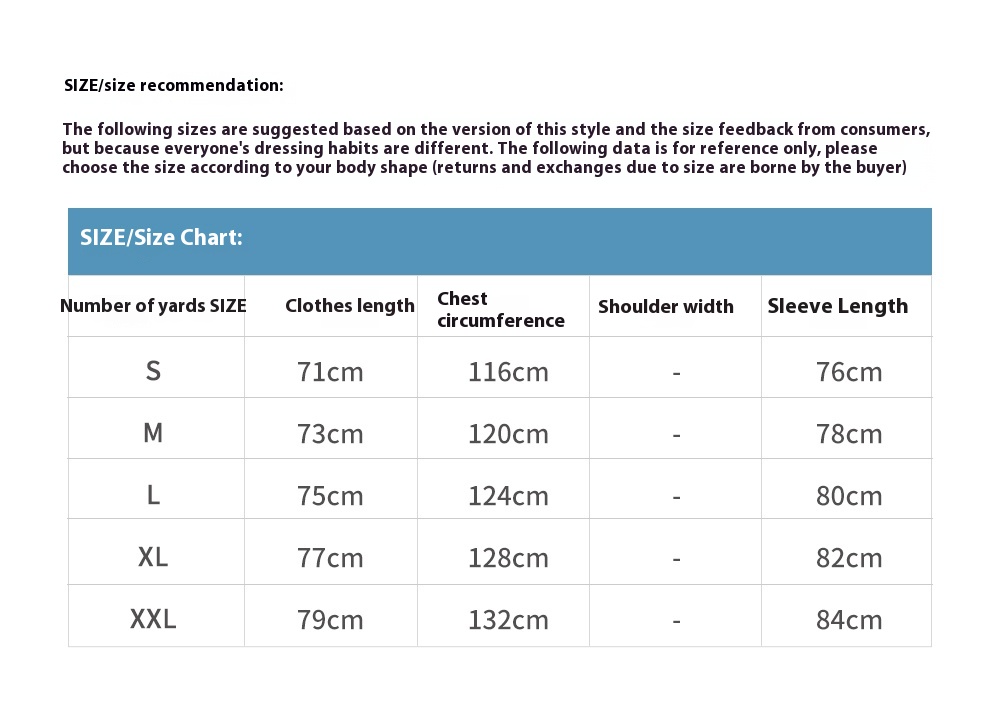Click the 71cm clothes length cell
The width and height of the screenshot is (1000, 708).
(330, 372)
